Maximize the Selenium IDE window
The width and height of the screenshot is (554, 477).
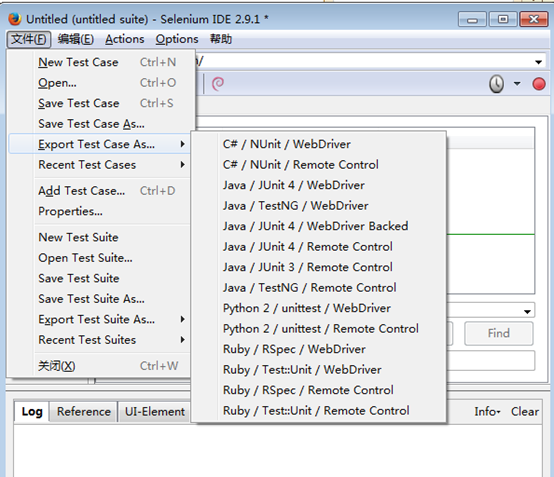click(x=503, y=19)
